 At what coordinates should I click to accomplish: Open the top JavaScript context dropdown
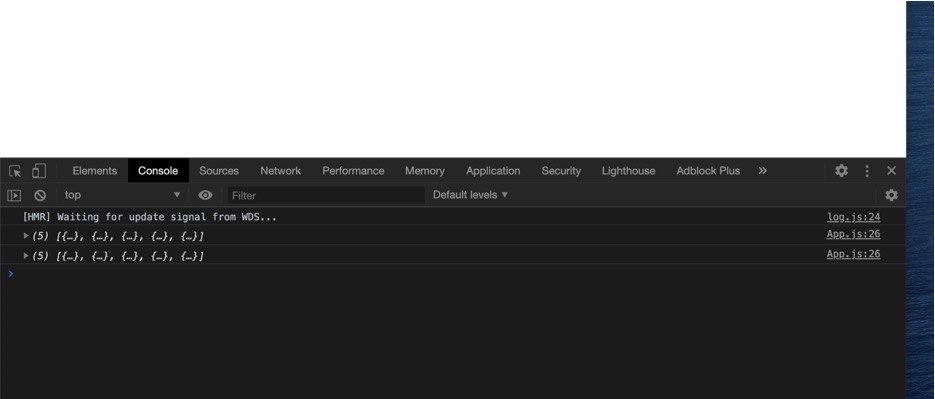click(x=123, y=195)
